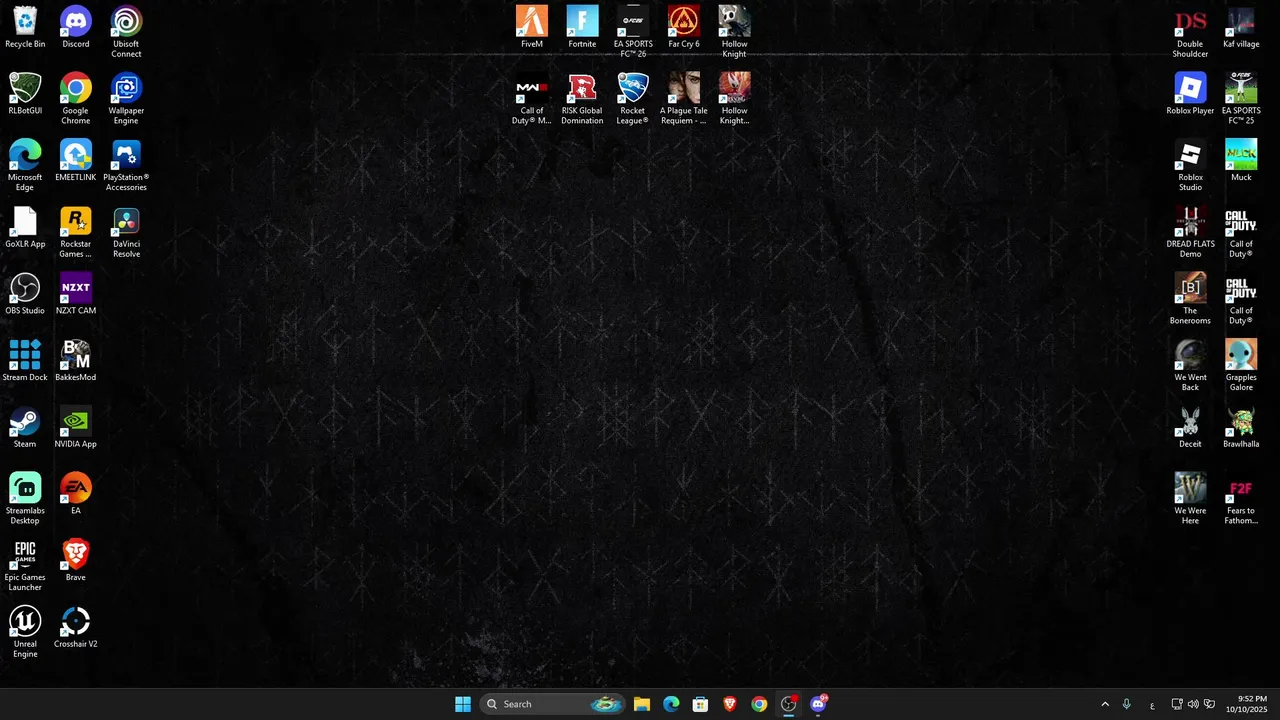The height and width of the screenshot is (720, 1280).
Task: Open the volume control in tray
Action: [1193, 704]
